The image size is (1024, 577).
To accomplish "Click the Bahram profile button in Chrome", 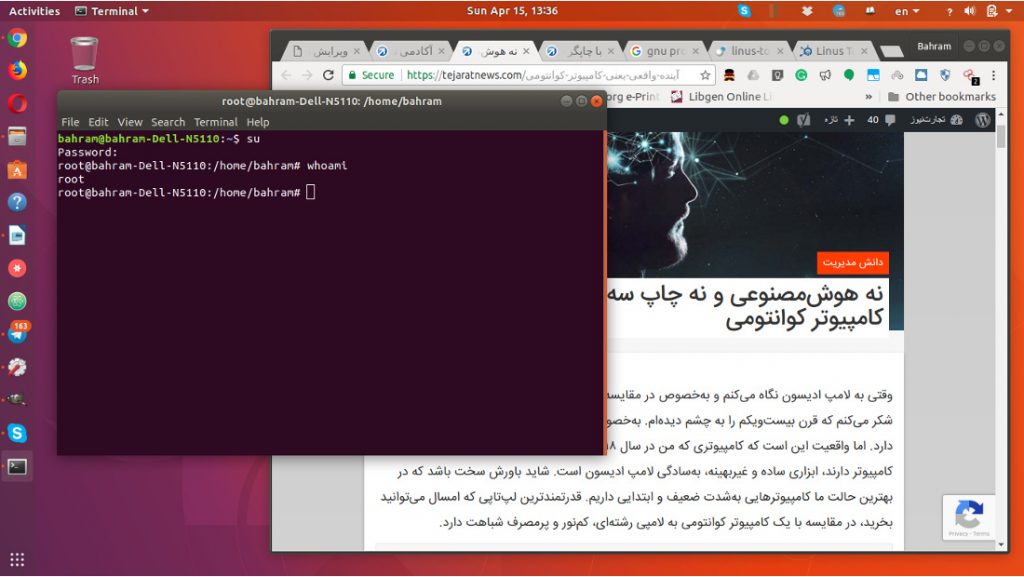I will pos(934,46).
